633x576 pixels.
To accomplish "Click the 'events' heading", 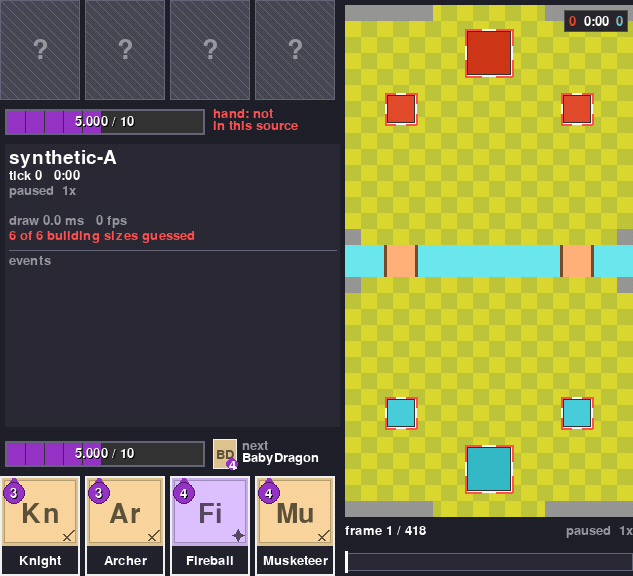I will click(x=30, y=261).
